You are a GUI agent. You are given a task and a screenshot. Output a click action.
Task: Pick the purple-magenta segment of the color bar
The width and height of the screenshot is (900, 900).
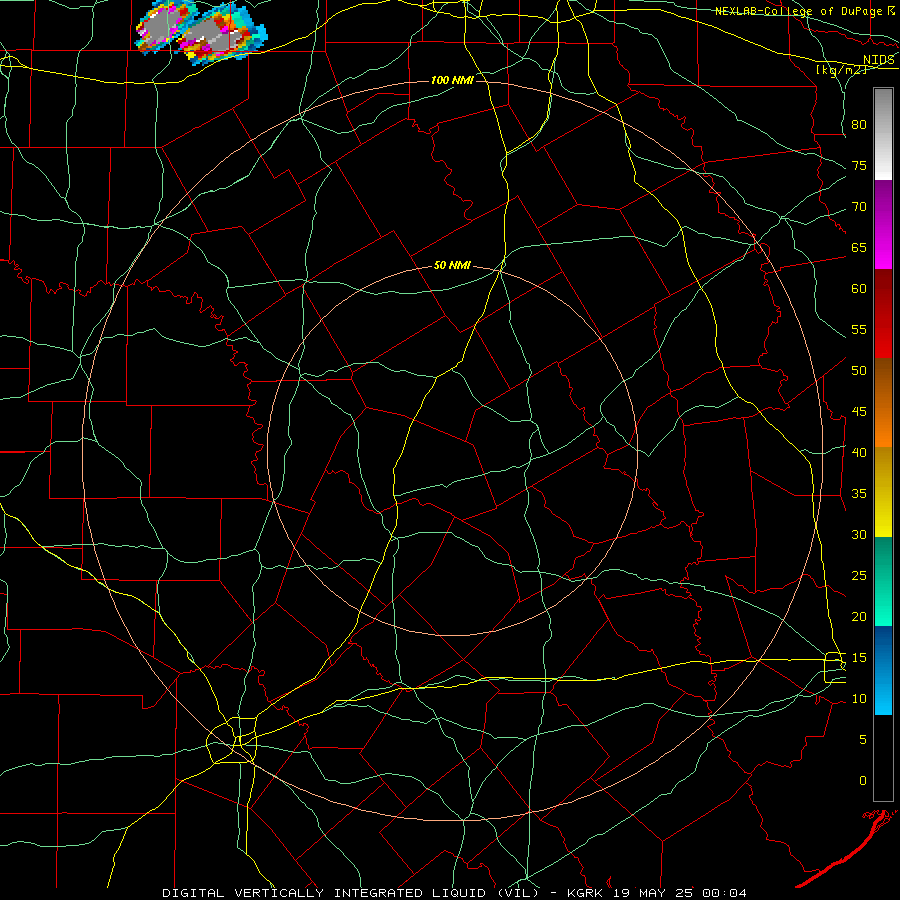coord(883,224)
